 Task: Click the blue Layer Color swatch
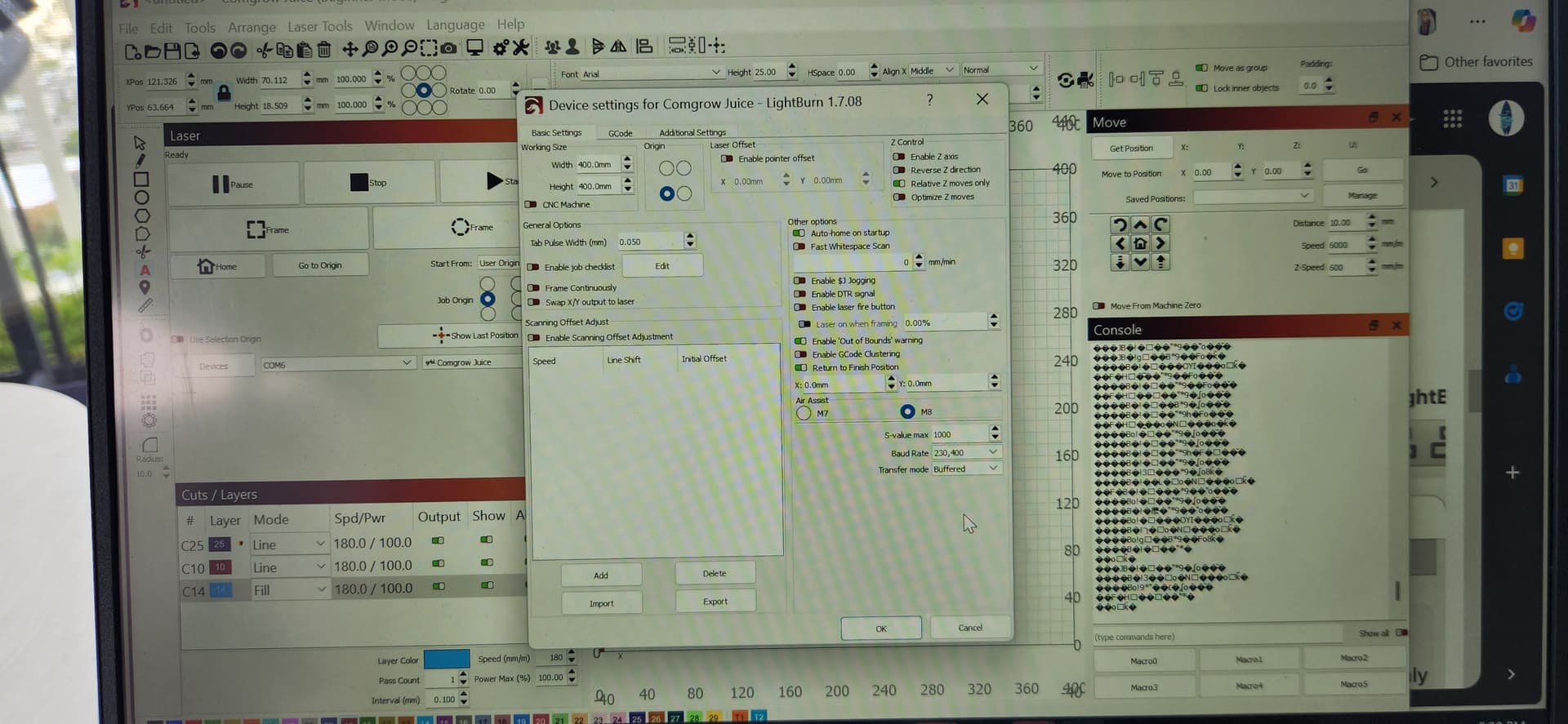pyautogui.click(x=447, y=659)
